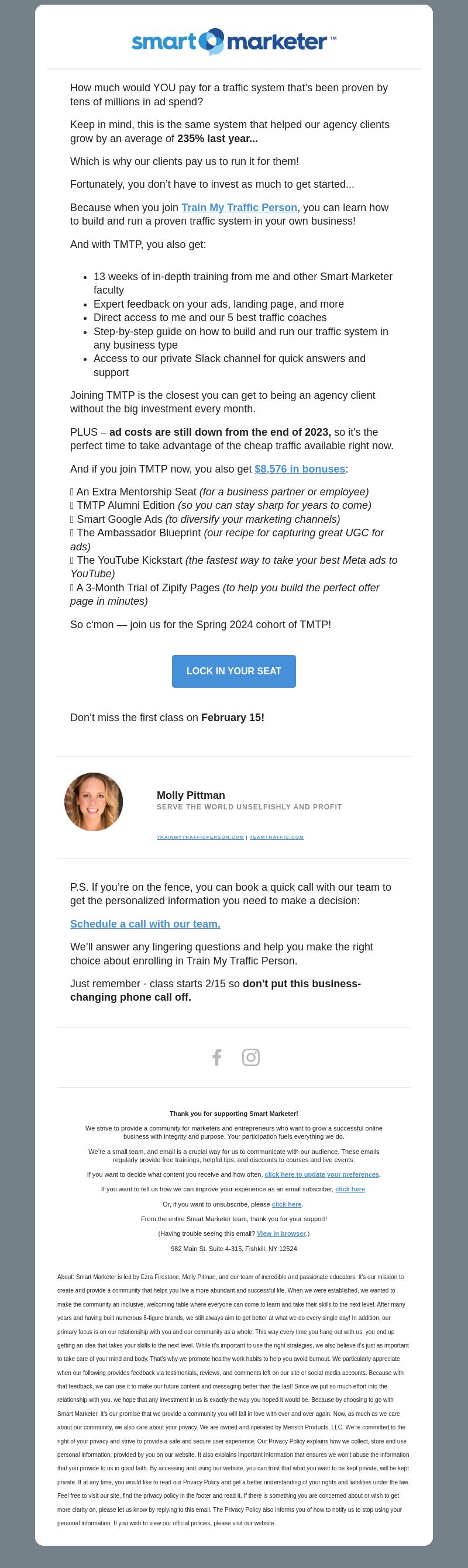Click the bold February 15! text
This screenshot has width=468, height=1568.
[232, 718]
